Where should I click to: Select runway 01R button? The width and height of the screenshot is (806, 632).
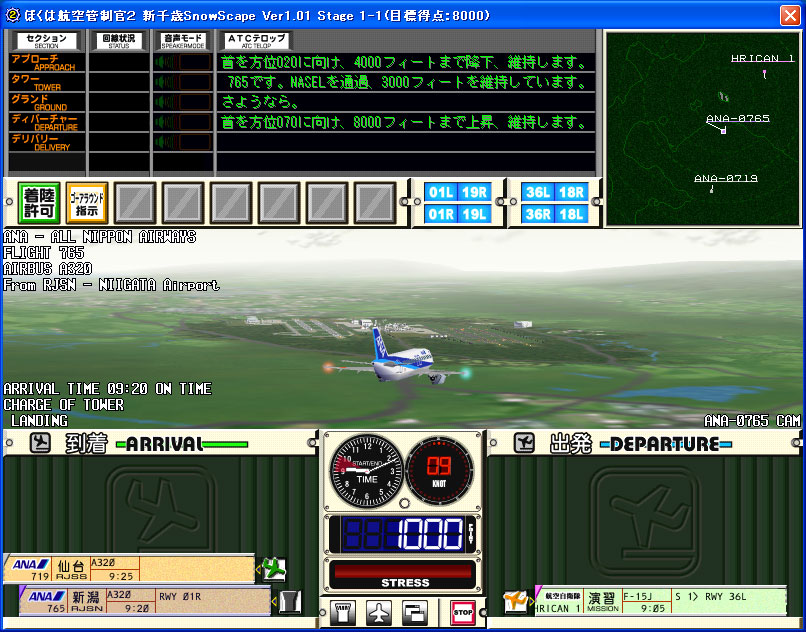441,214
